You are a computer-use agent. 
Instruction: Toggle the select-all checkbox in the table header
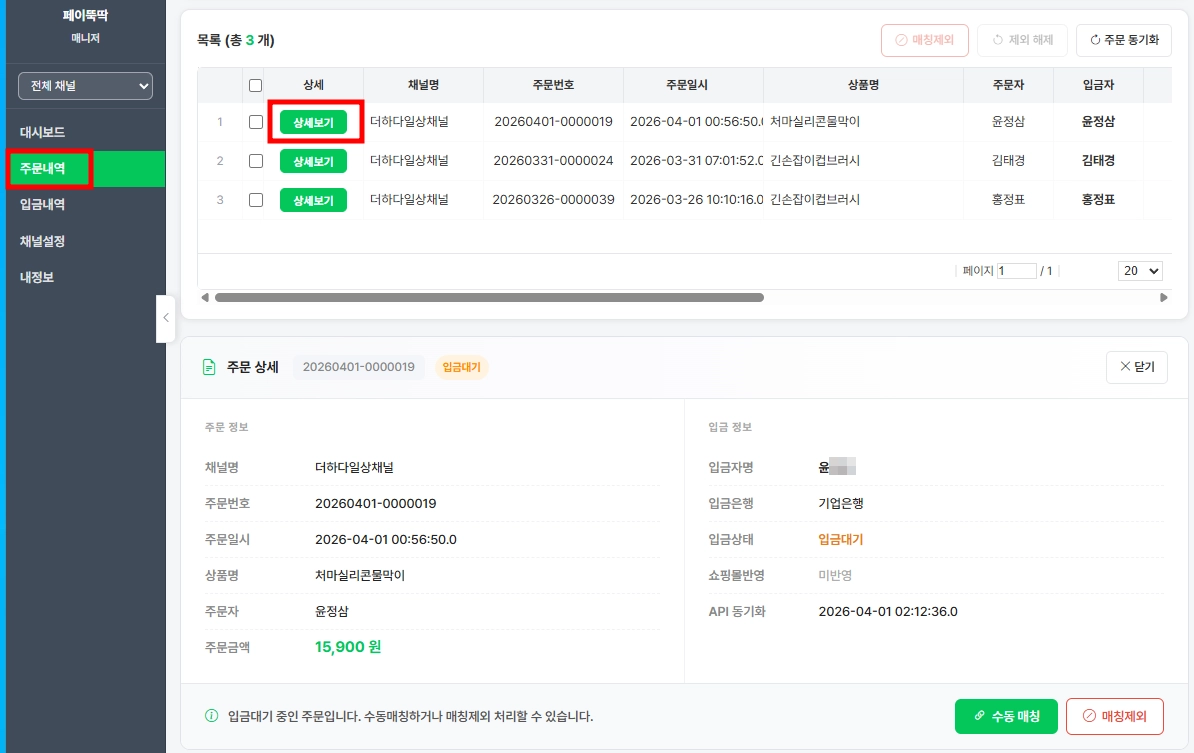(256, 85)
